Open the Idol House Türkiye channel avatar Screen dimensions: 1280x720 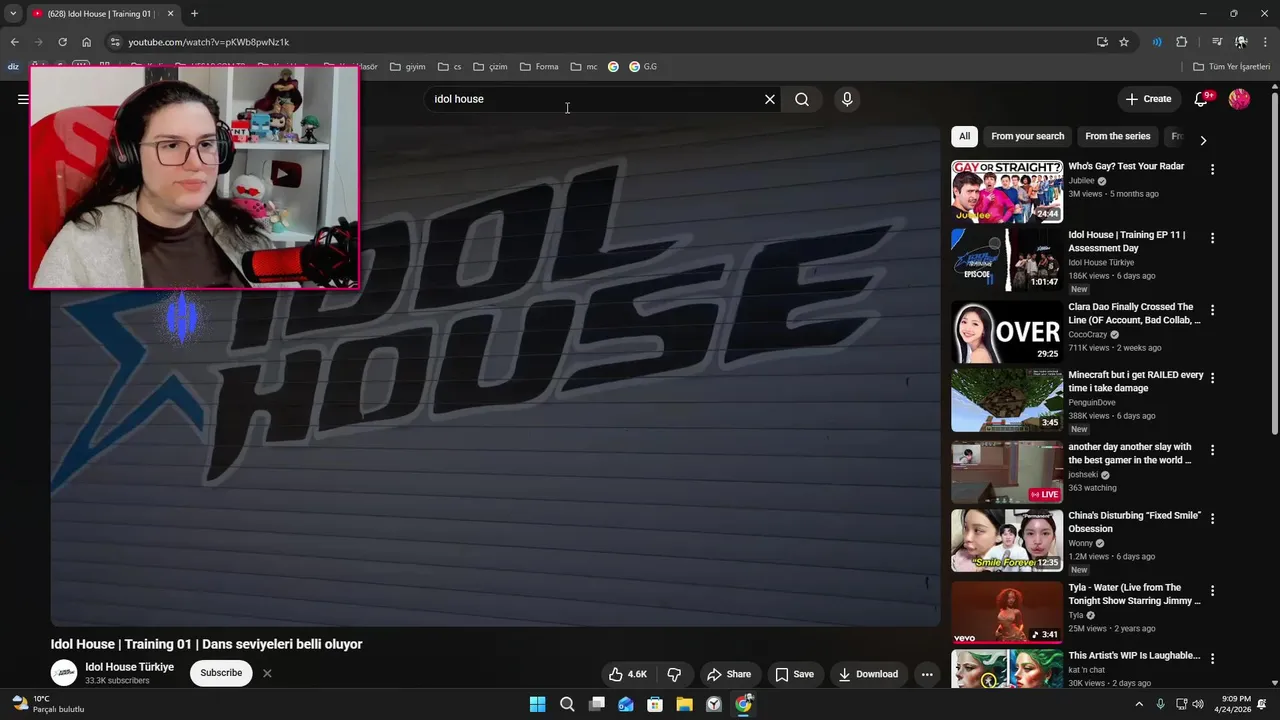click(x=64, y=673)
